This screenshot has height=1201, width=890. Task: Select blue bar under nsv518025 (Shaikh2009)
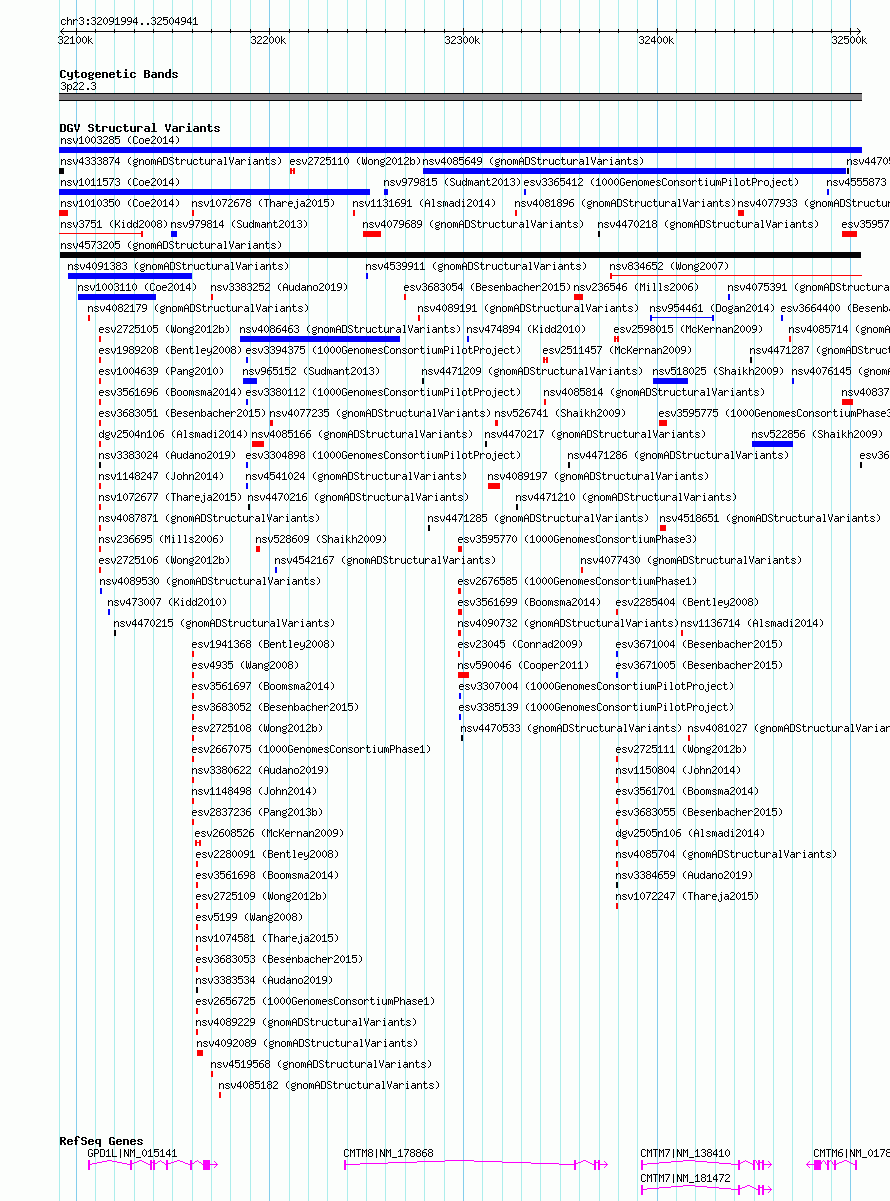670,381
